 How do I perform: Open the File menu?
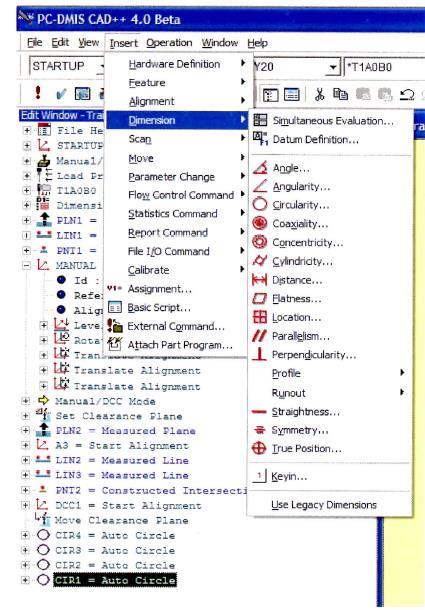coord(35,42)
